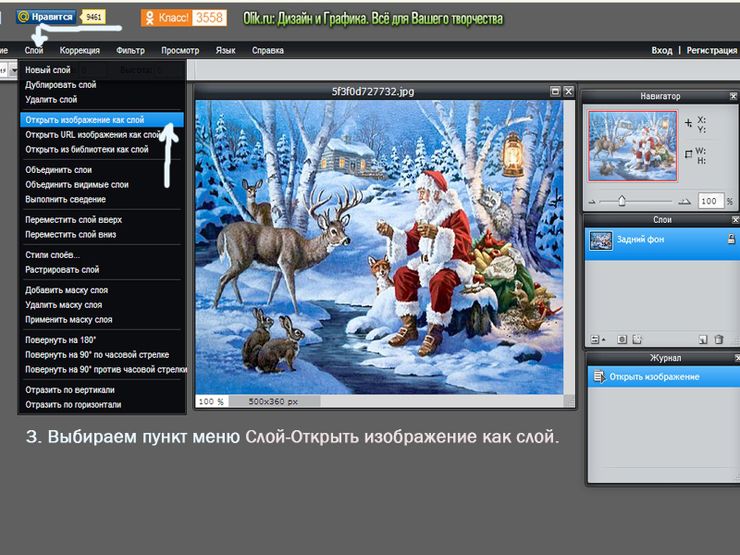Choose Добавить маску слоя

pyautogui.click(x=101, y=290)
